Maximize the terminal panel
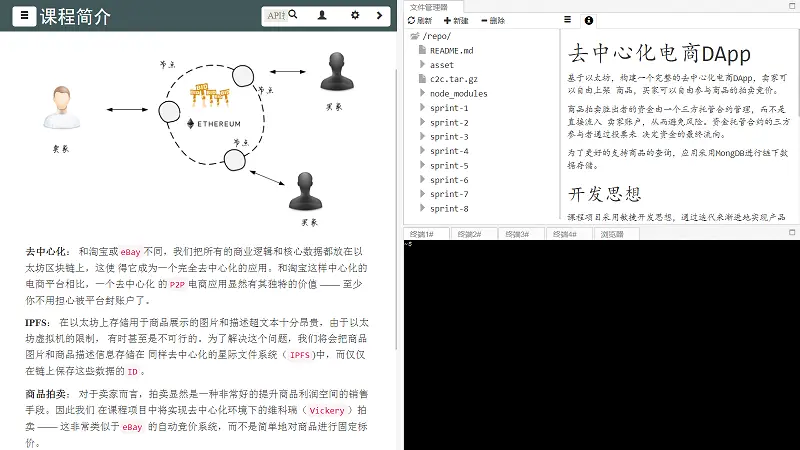 (x=792, y=233)
